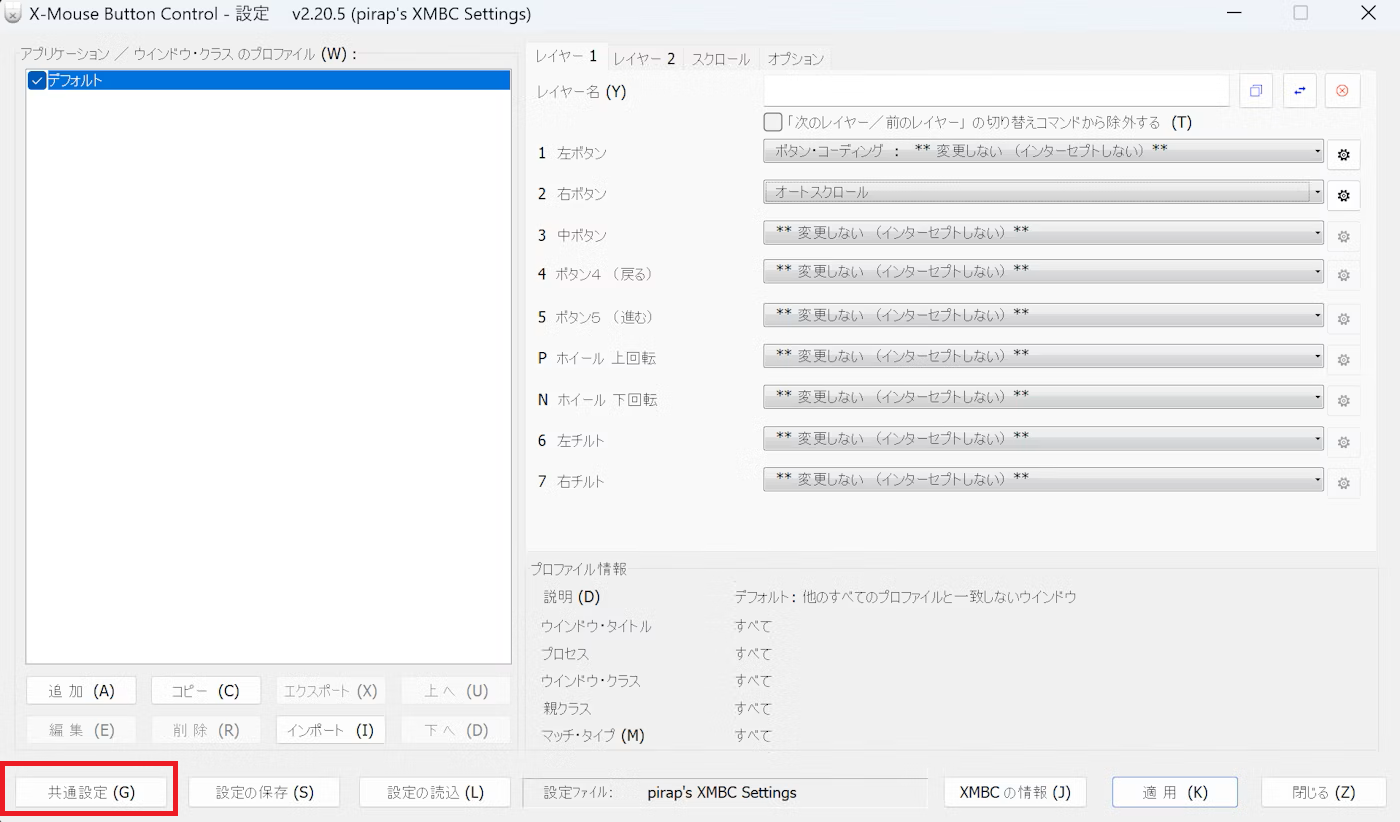The image size is (1400, 822).
Task: Open the 左ボタン action dropdown
Action: [x=1043, y=152]
